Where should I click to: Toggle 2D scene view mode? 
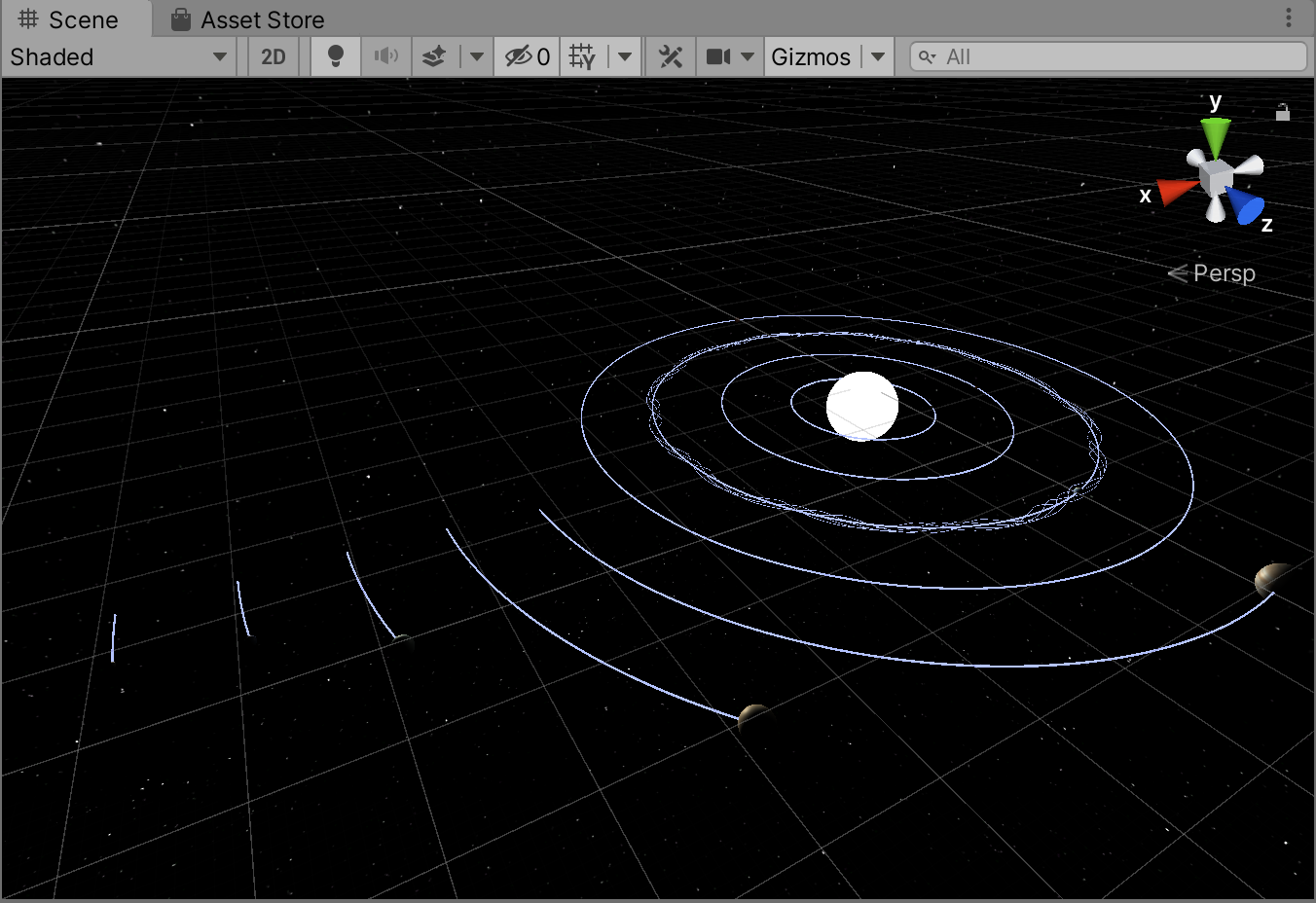tap(274, 56)
